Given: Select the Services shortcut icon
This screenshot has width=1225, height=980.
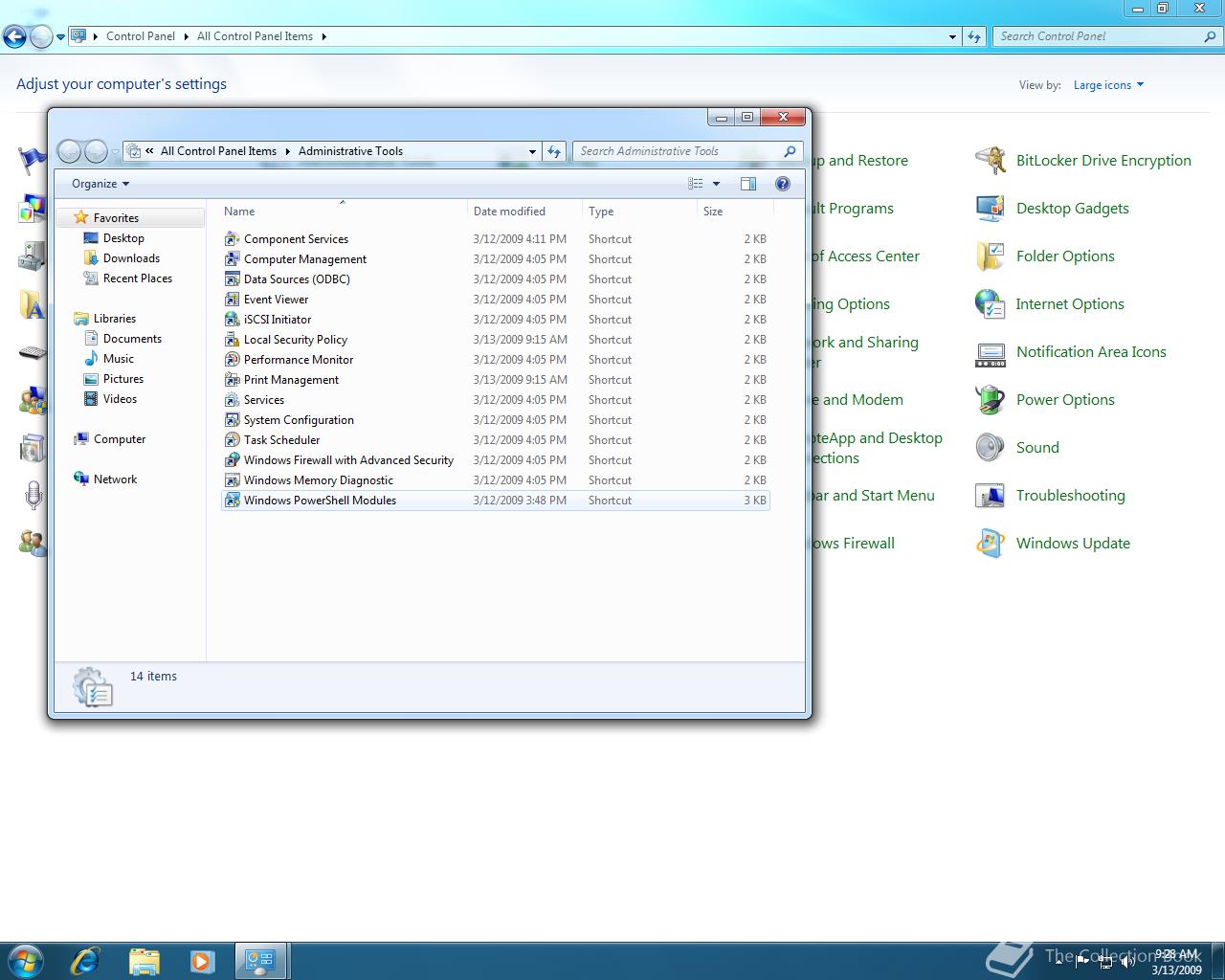Looking at the screenshot, I should pos(232,400).
